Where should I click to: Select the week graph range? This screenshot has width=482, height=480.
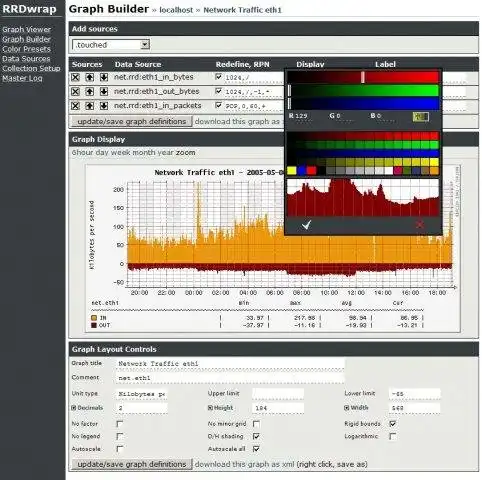(120, 153)
